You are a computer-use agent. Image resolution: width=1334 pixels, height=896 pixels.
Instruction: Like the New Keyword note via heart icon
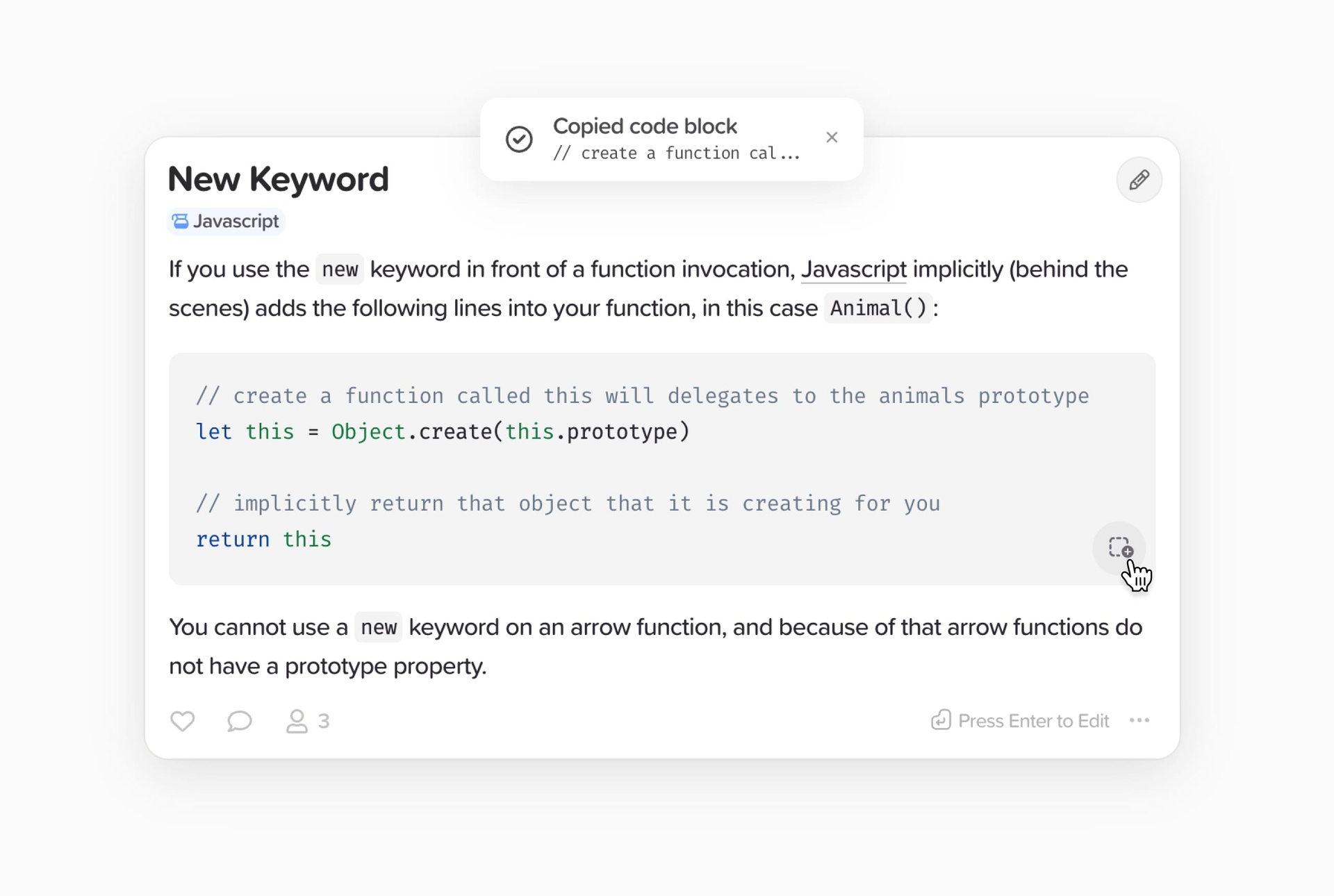[x=182, y=721]
